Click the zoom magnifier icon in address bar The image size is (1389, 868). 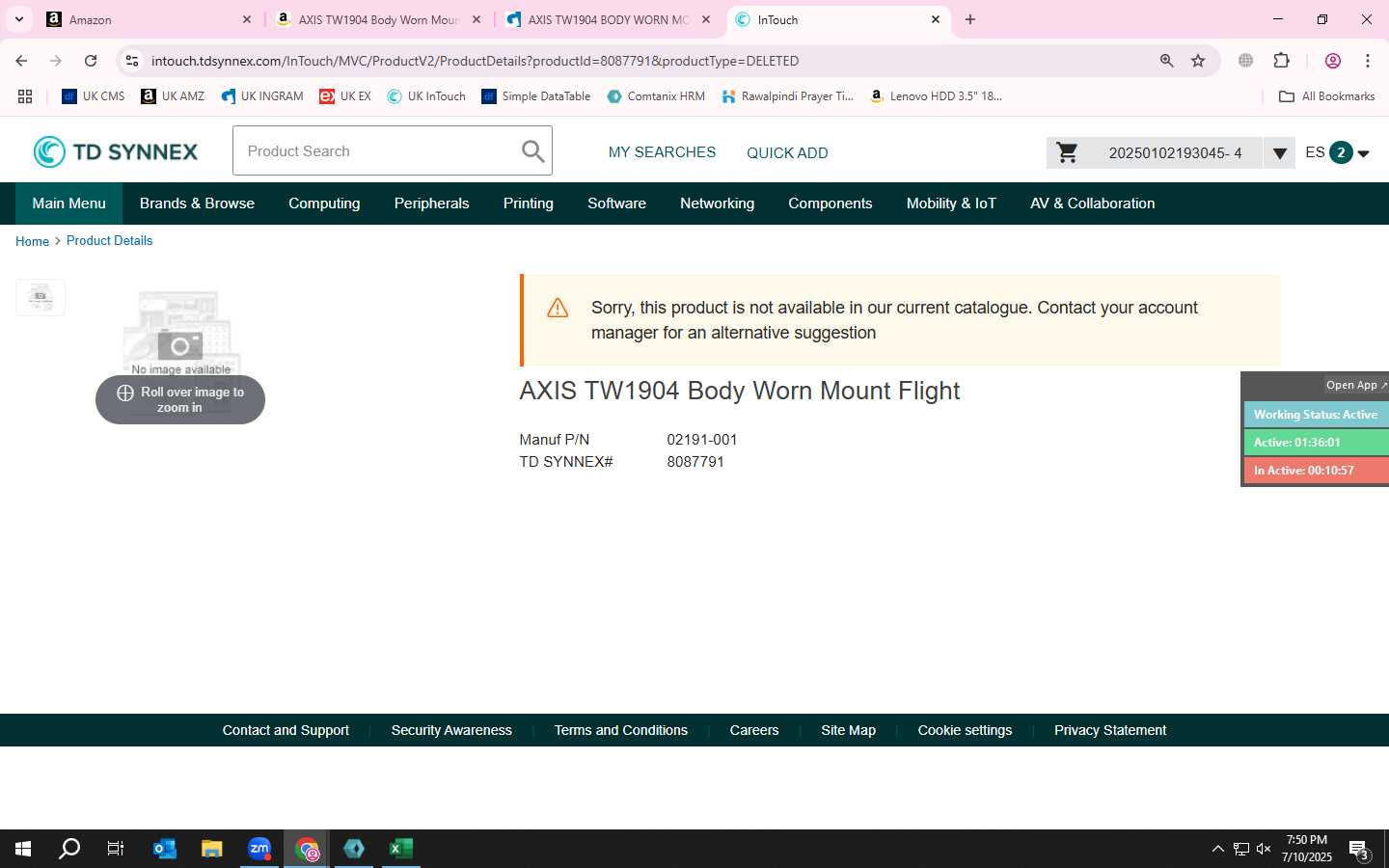1166,61
